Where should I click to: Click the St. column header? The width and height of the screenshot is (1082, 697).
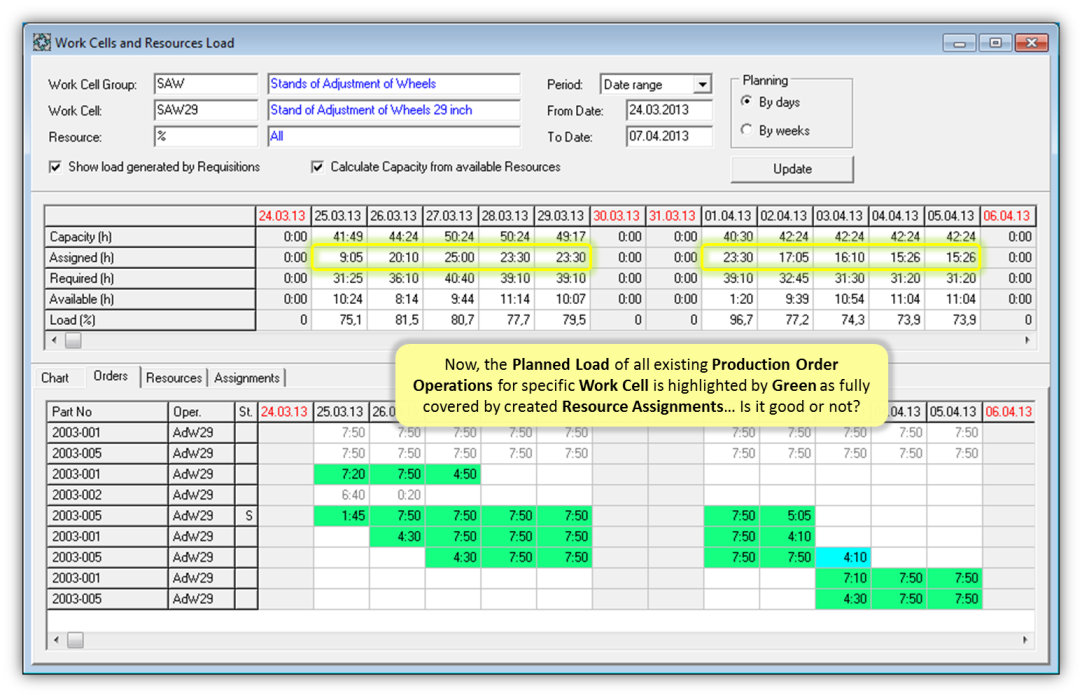[x=246, y=412]
